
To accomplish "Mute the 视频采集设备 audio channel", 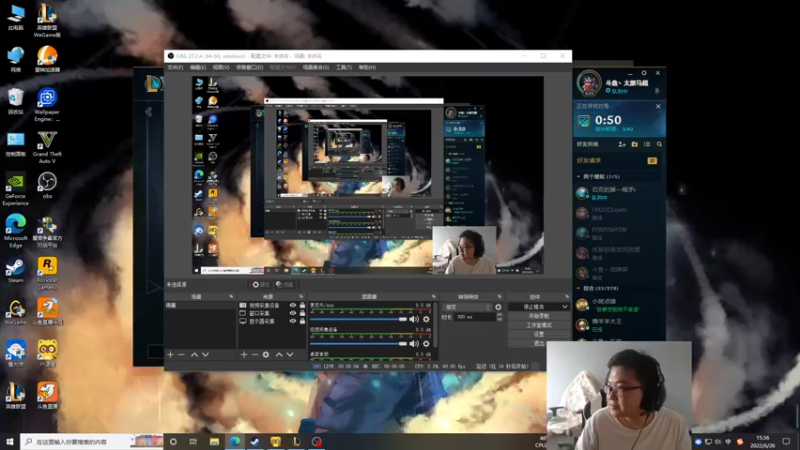I will tap(414, 344).
